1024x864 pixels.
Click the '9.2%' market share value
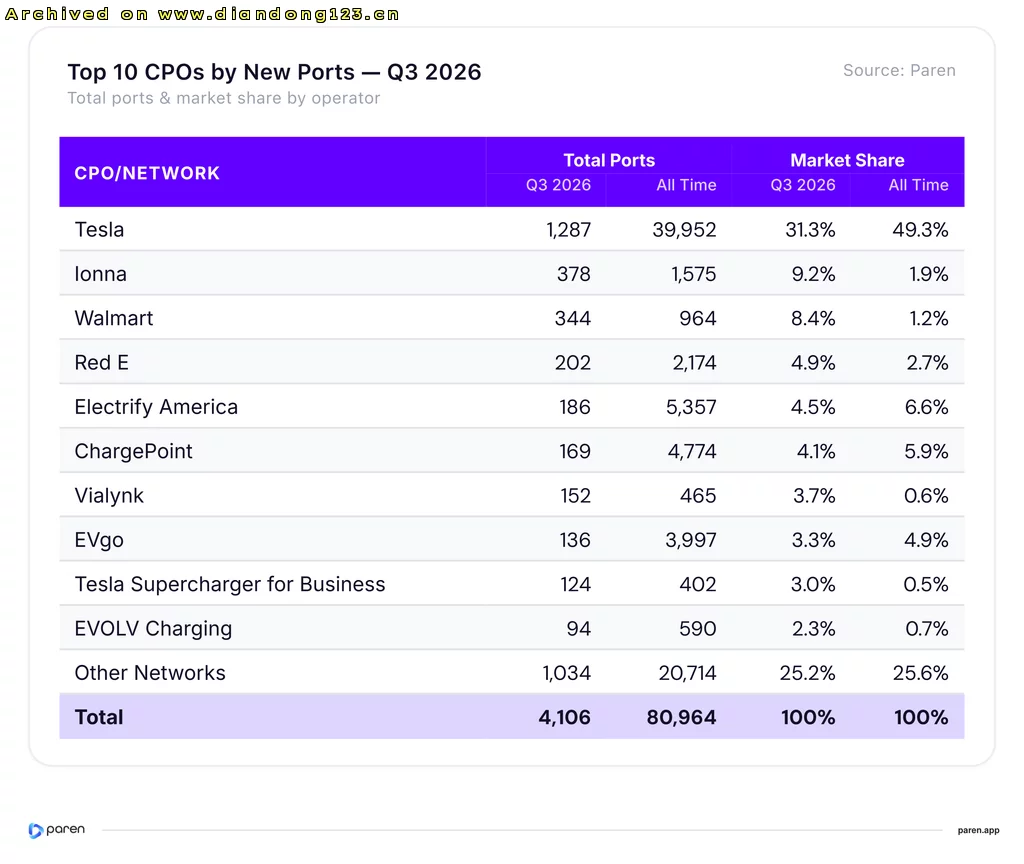(x=813, y=274)
